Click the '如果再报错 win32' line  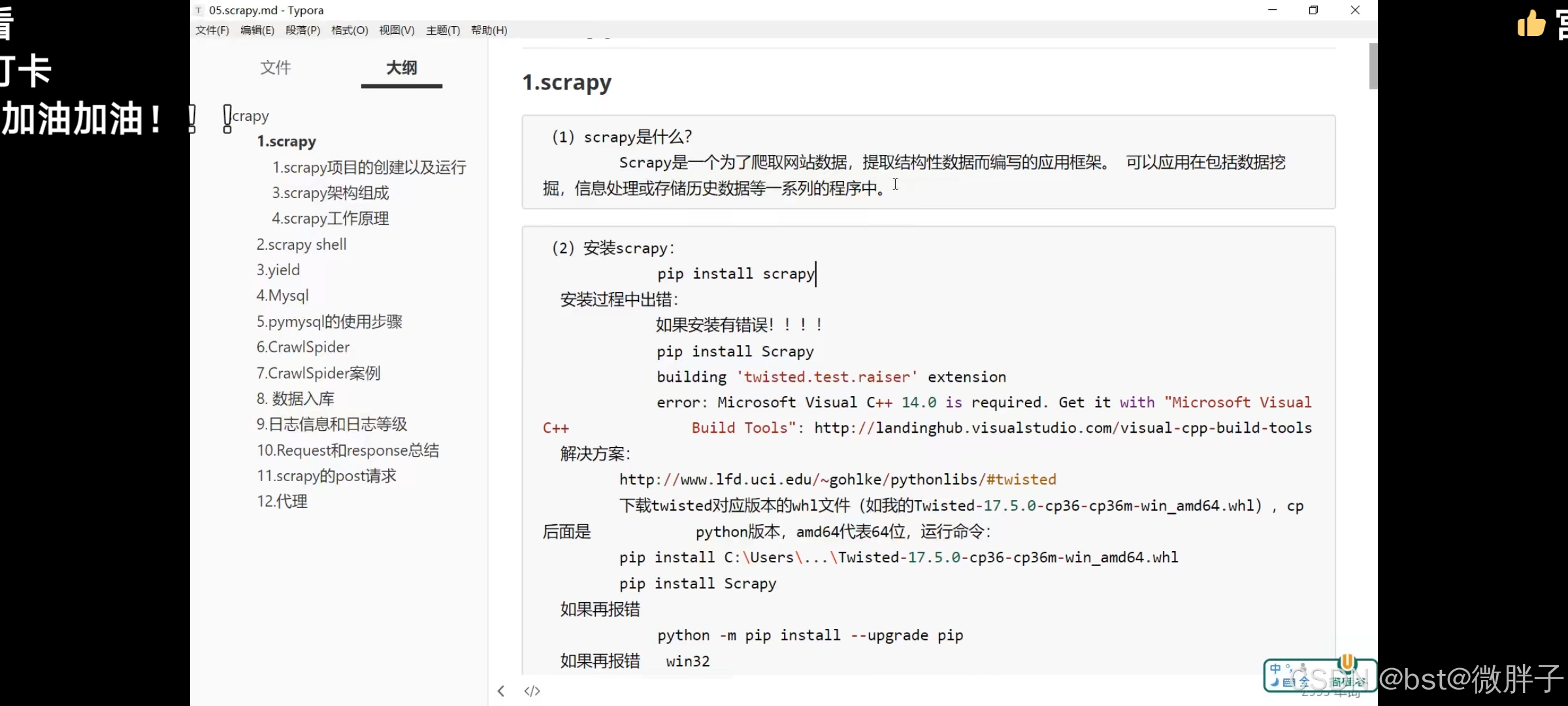click(635, 661)
